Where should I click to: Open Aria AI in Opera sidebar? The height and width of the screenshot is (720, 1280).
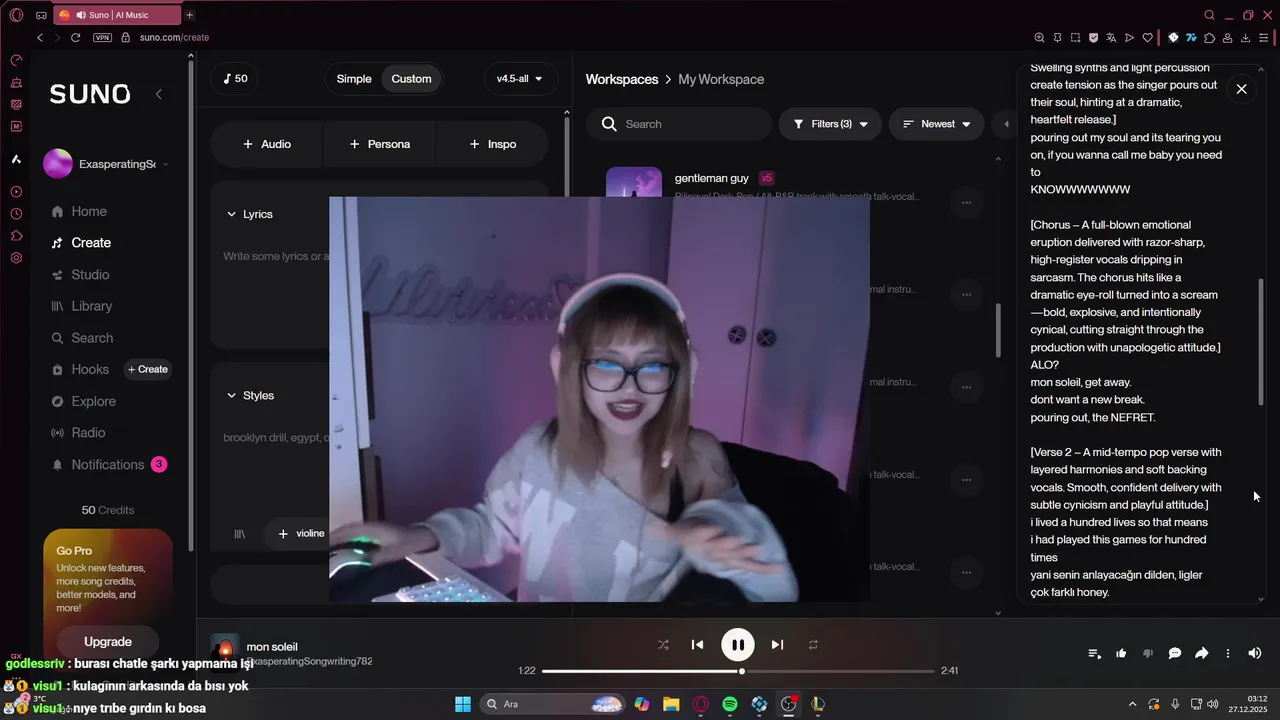coord(16,159)
